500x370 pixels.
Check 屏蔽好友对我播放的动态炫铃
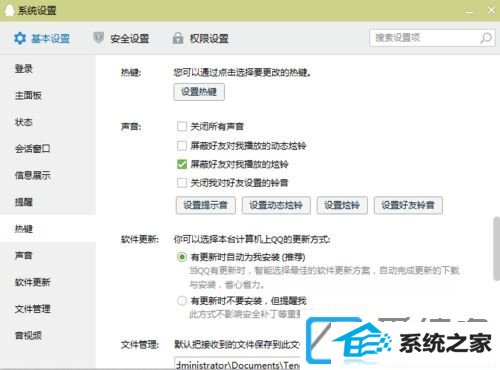(x=182, y=145)
